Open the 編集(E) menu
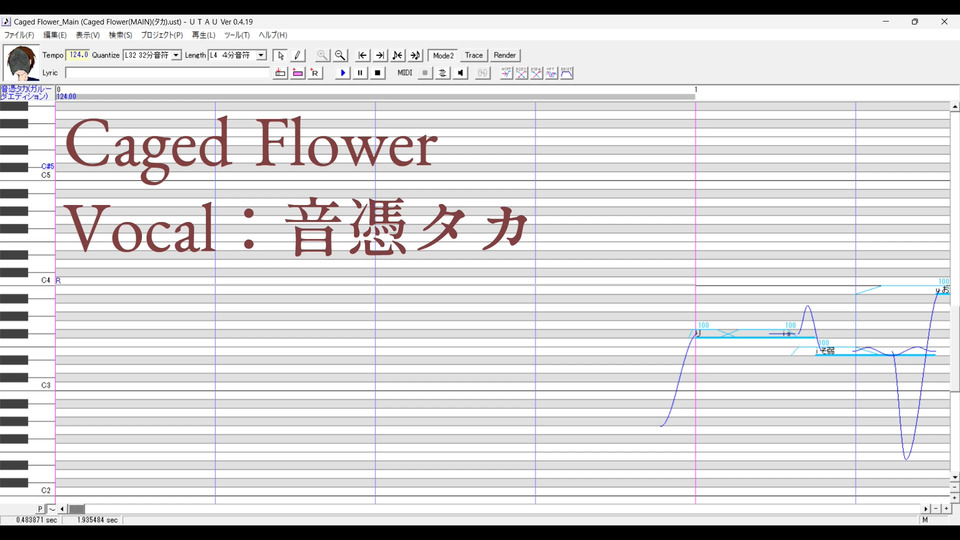The height and width of the screenshot is (540, 960). (54, 35)
